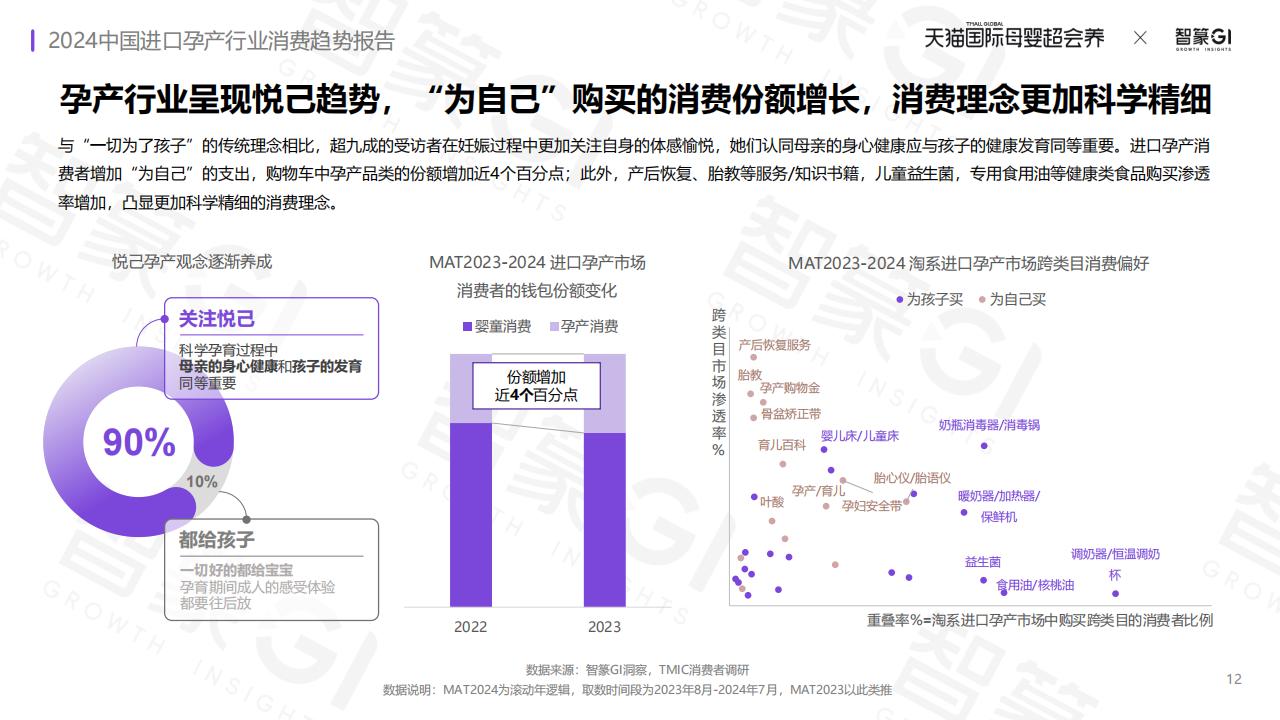
Task: Click the 2022 bar axis label
Action: pyautogui.click(x=470, y=627)
